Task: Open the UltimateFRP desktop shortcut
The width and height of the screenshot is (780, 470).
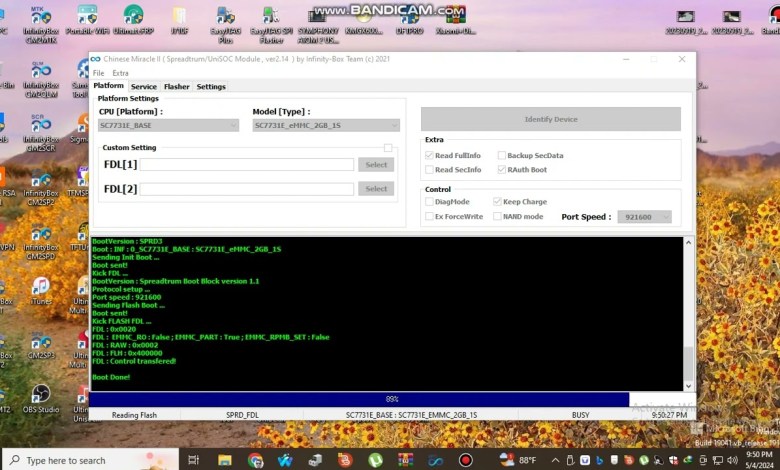Action: [x=133, y=21]
